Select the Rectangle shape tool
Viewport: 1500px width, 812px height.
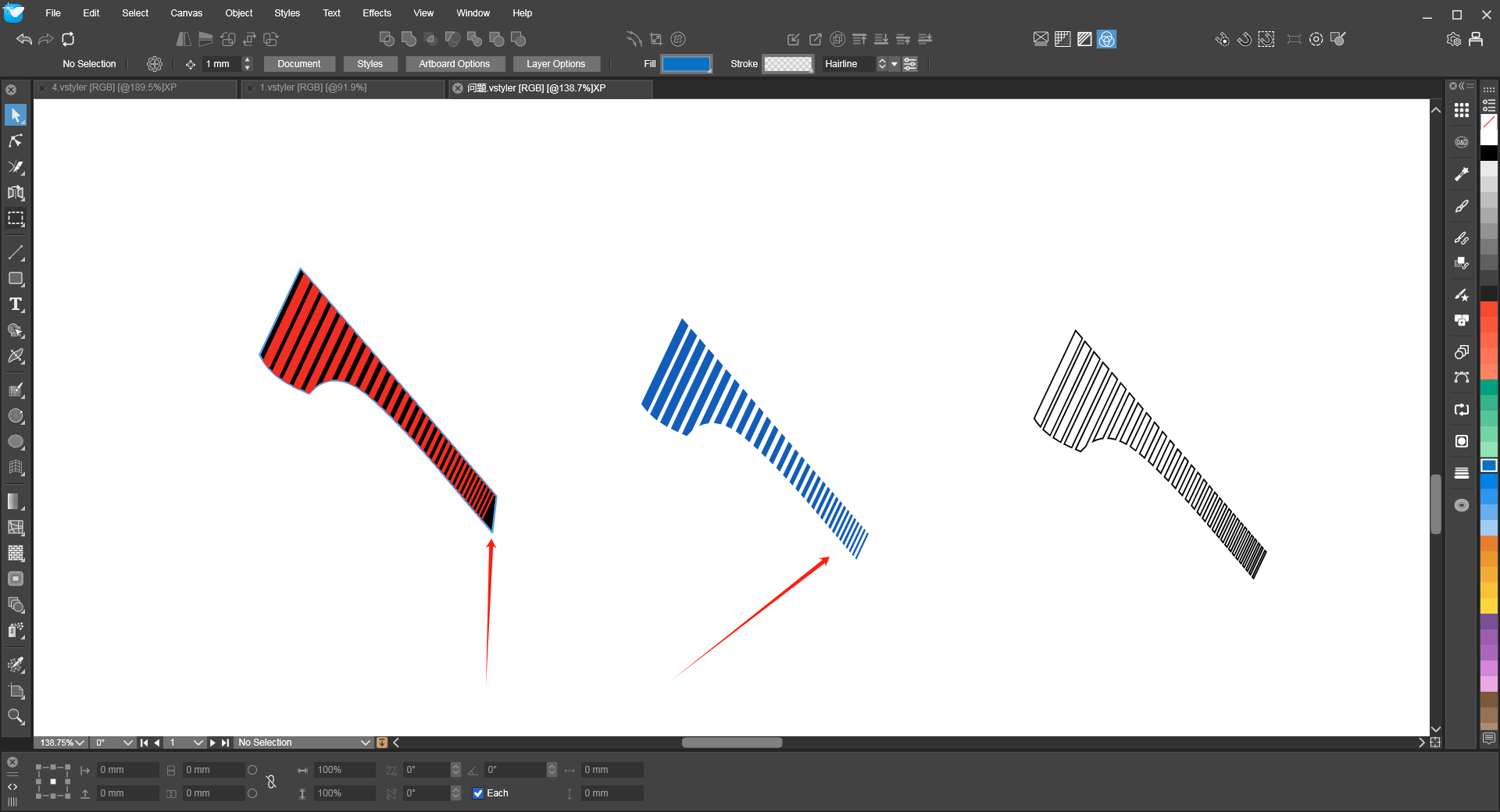point(16,279)
